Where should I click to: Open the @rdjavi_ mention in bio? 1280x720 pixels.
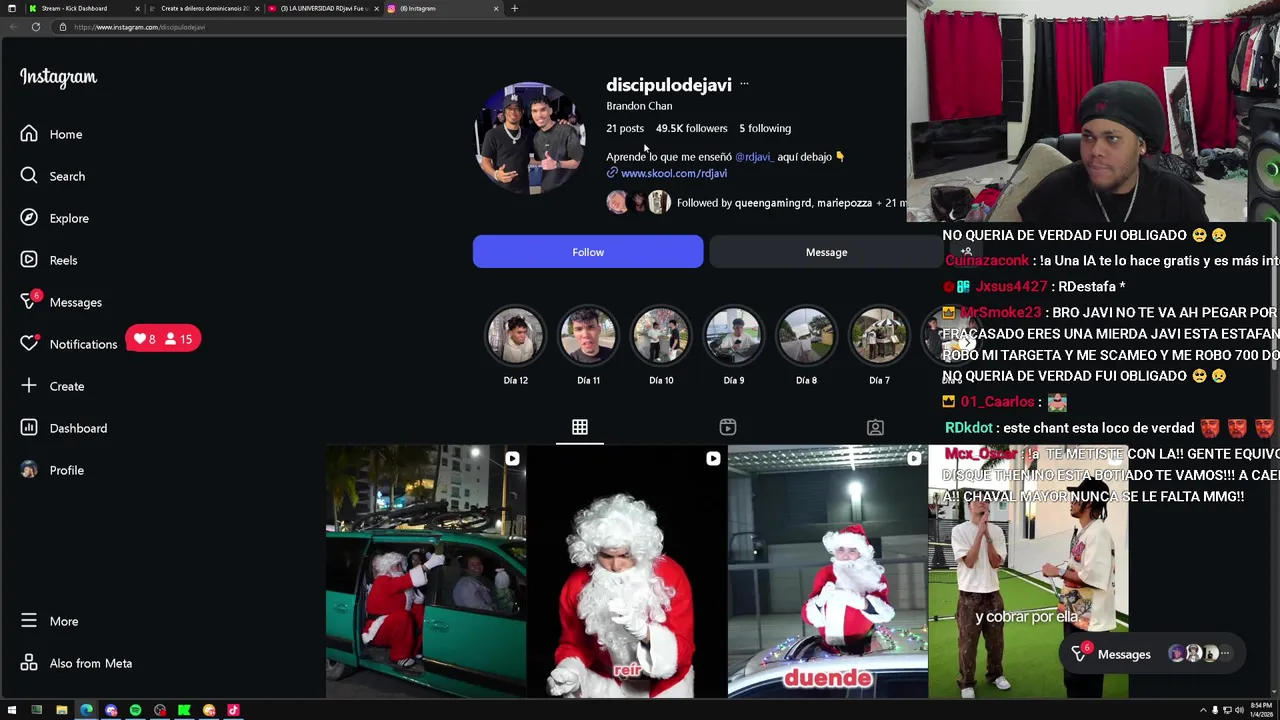(x=754, y=157)
